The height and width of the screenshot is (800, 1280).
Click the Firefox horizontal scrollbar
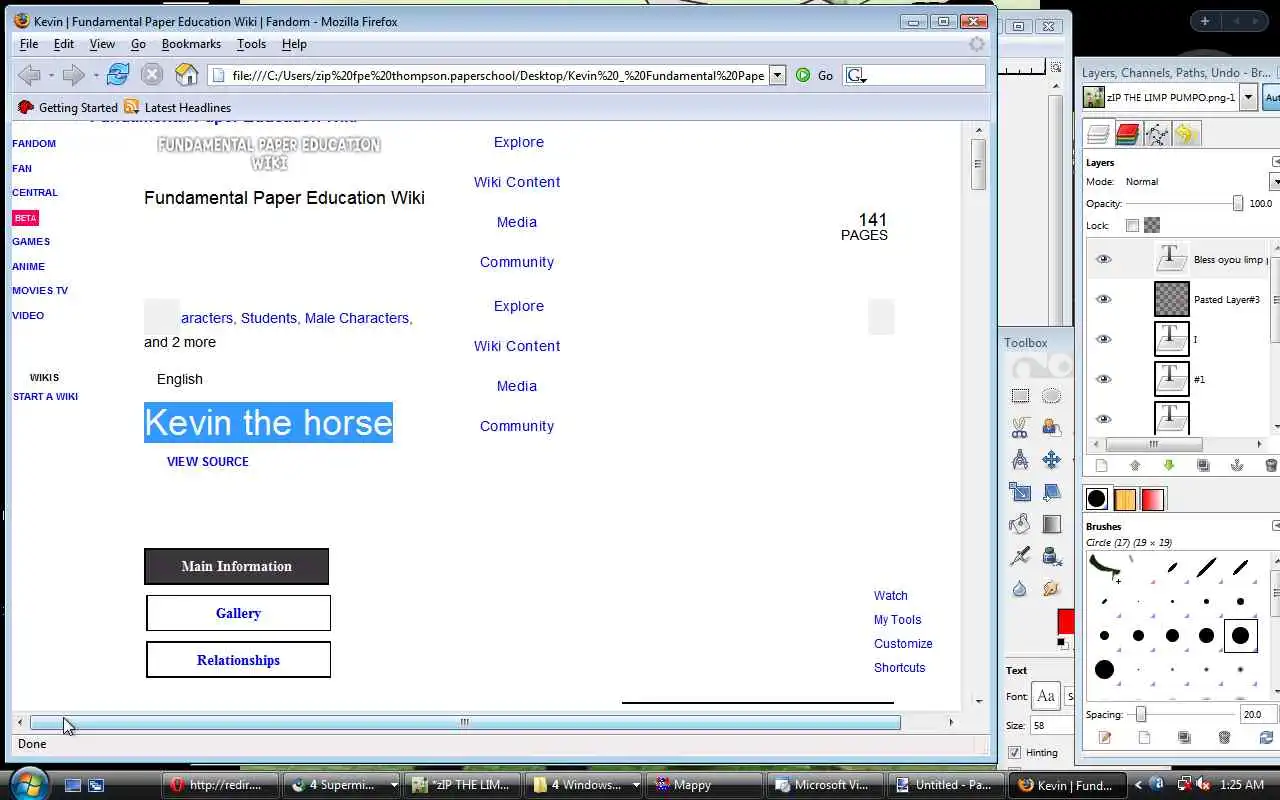[465, 722]
